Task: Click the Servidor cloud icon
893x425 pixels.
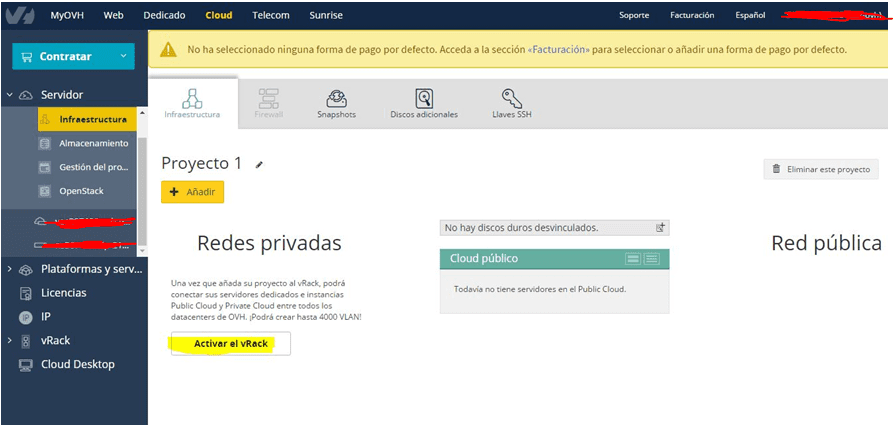Action: (26, 95)
